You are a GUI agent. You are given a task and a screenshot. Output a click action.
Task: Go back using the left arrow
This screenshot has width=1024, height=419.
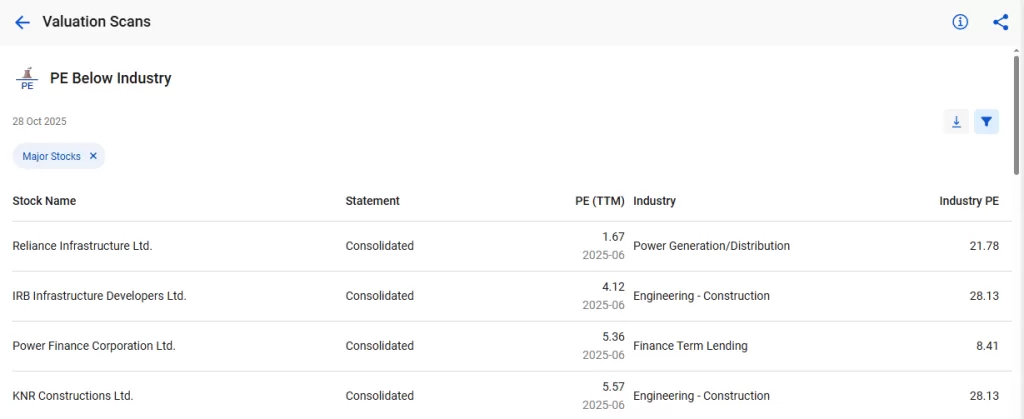[22, 22]
